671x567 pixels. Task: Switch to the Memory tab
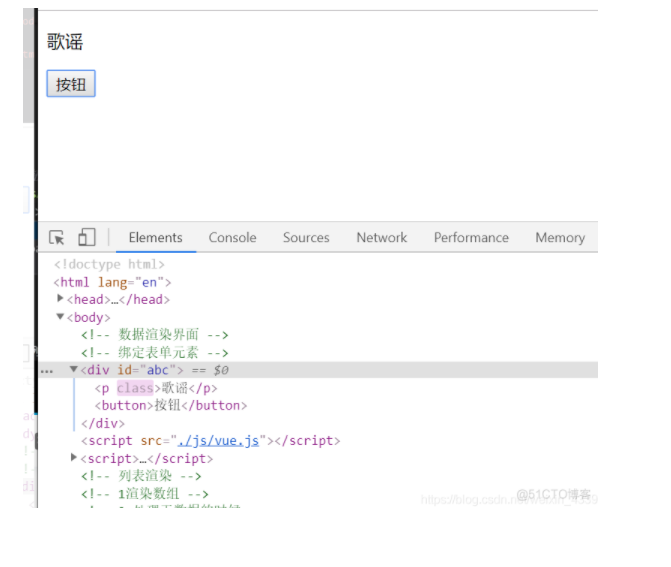(560, 237)
